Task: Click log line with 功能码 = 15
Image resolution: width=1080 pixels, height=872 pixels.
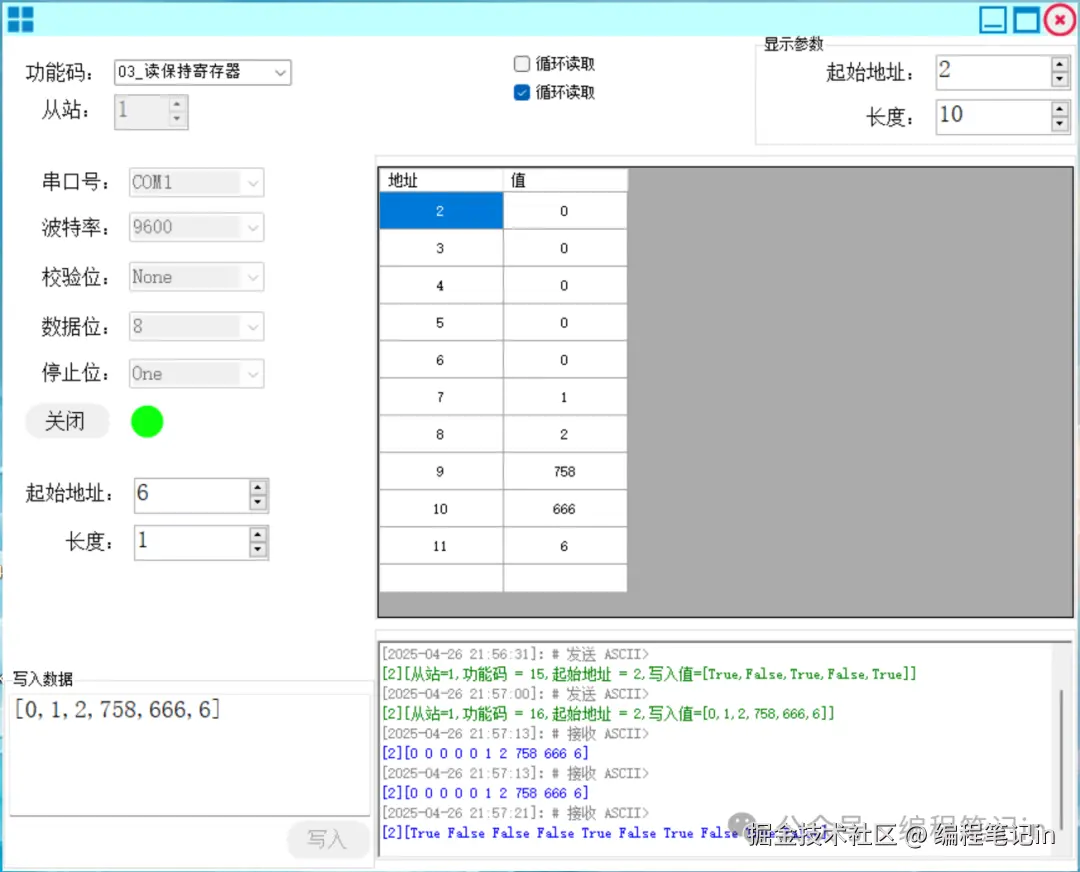Action: pos(649,674)
